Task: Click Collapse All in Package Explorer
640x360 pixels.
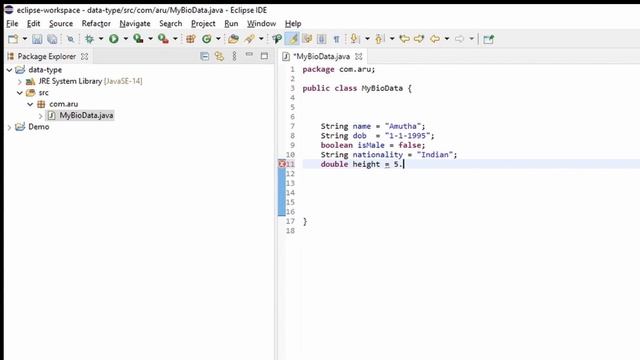Action: click(x=204, y=56)
